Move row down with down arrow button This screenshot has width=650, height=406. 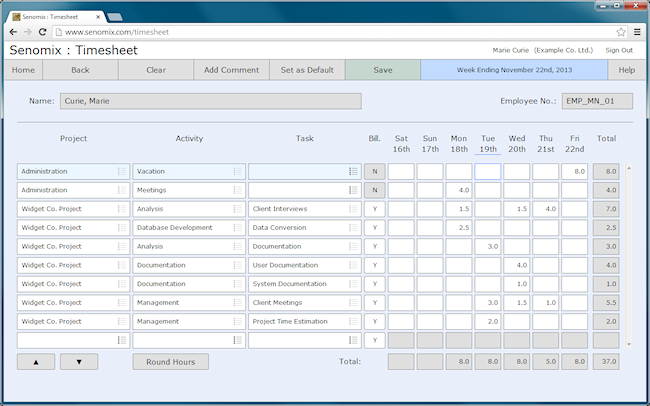click(x=79, y=362)
